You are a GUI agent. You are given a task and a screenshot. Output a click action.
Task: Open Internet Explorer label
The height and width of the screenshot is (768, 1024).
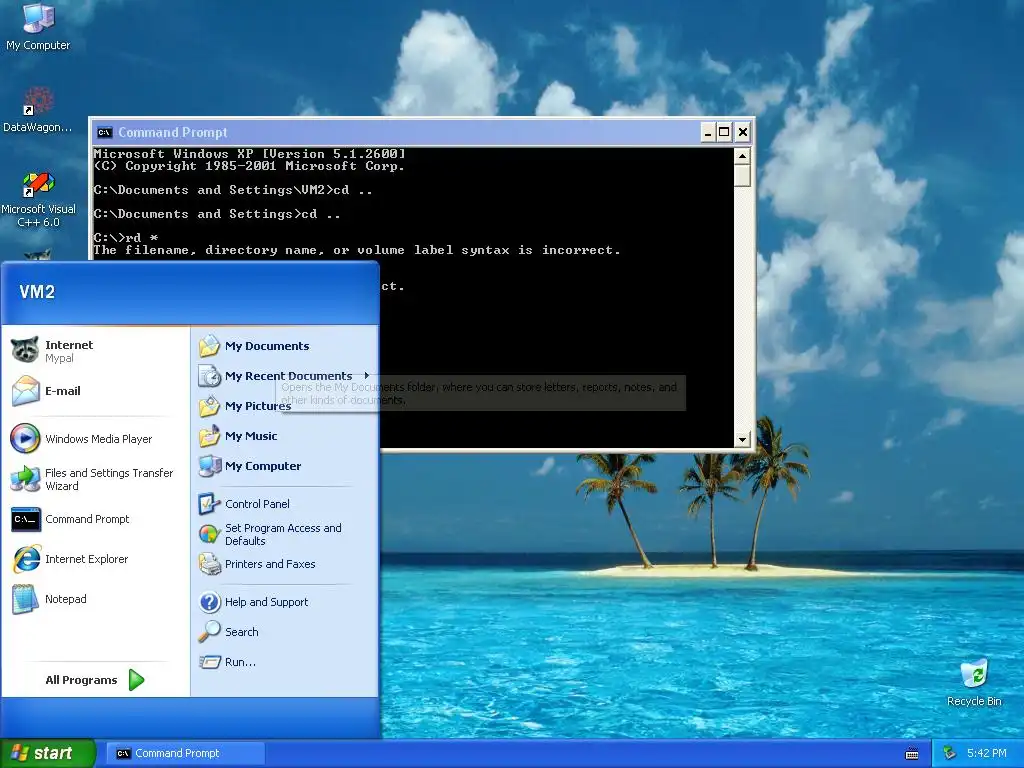(x=86, y=559)
